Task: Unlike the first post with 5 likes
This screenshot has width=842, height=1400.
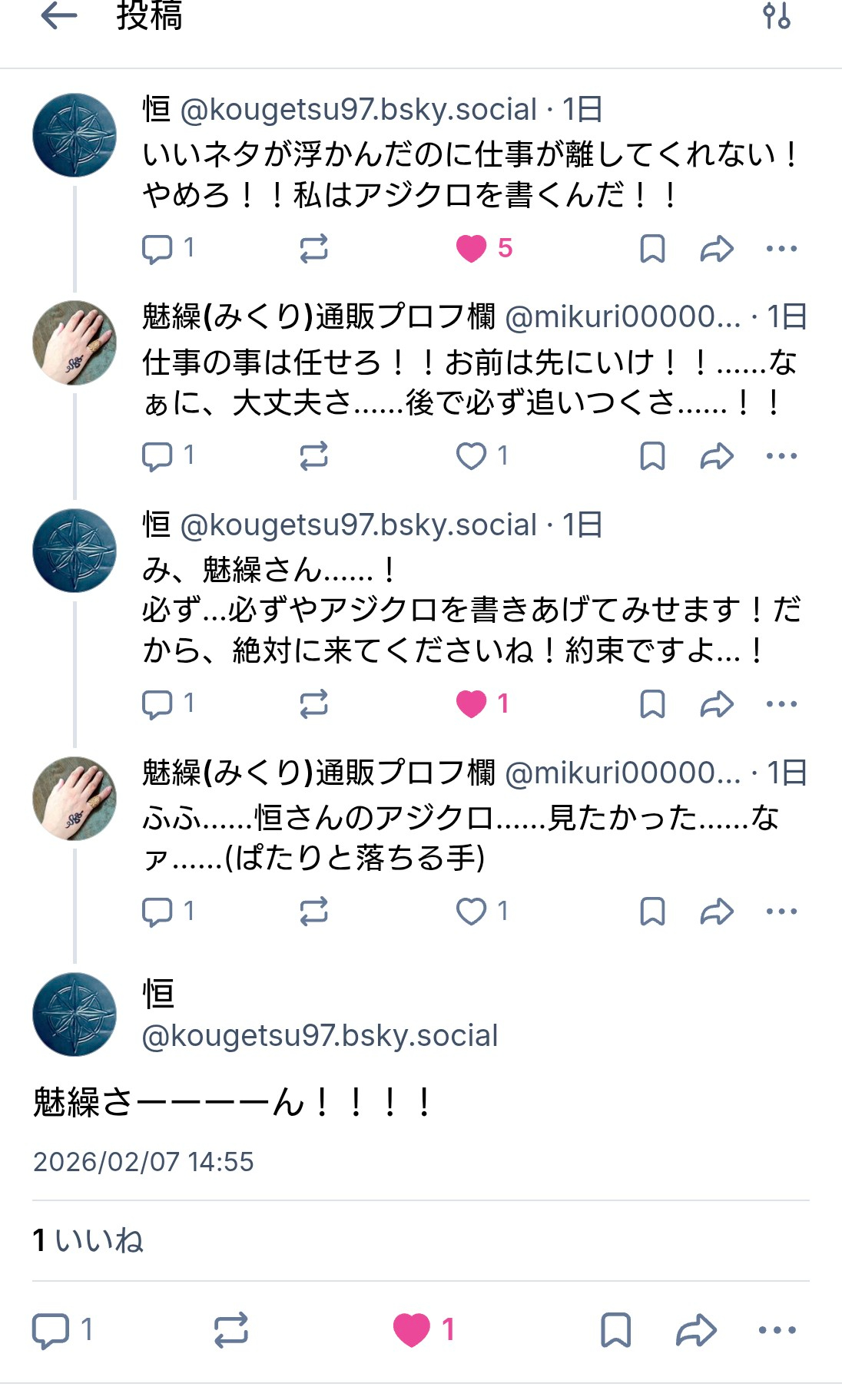Action: tap(471, 249)
